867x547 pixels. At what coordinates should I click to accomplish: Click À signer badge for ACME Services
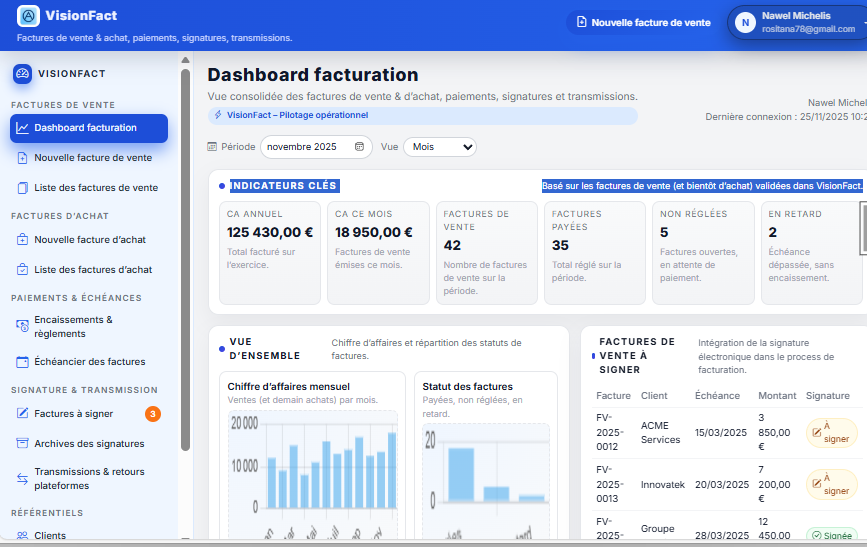pos(831,432)
